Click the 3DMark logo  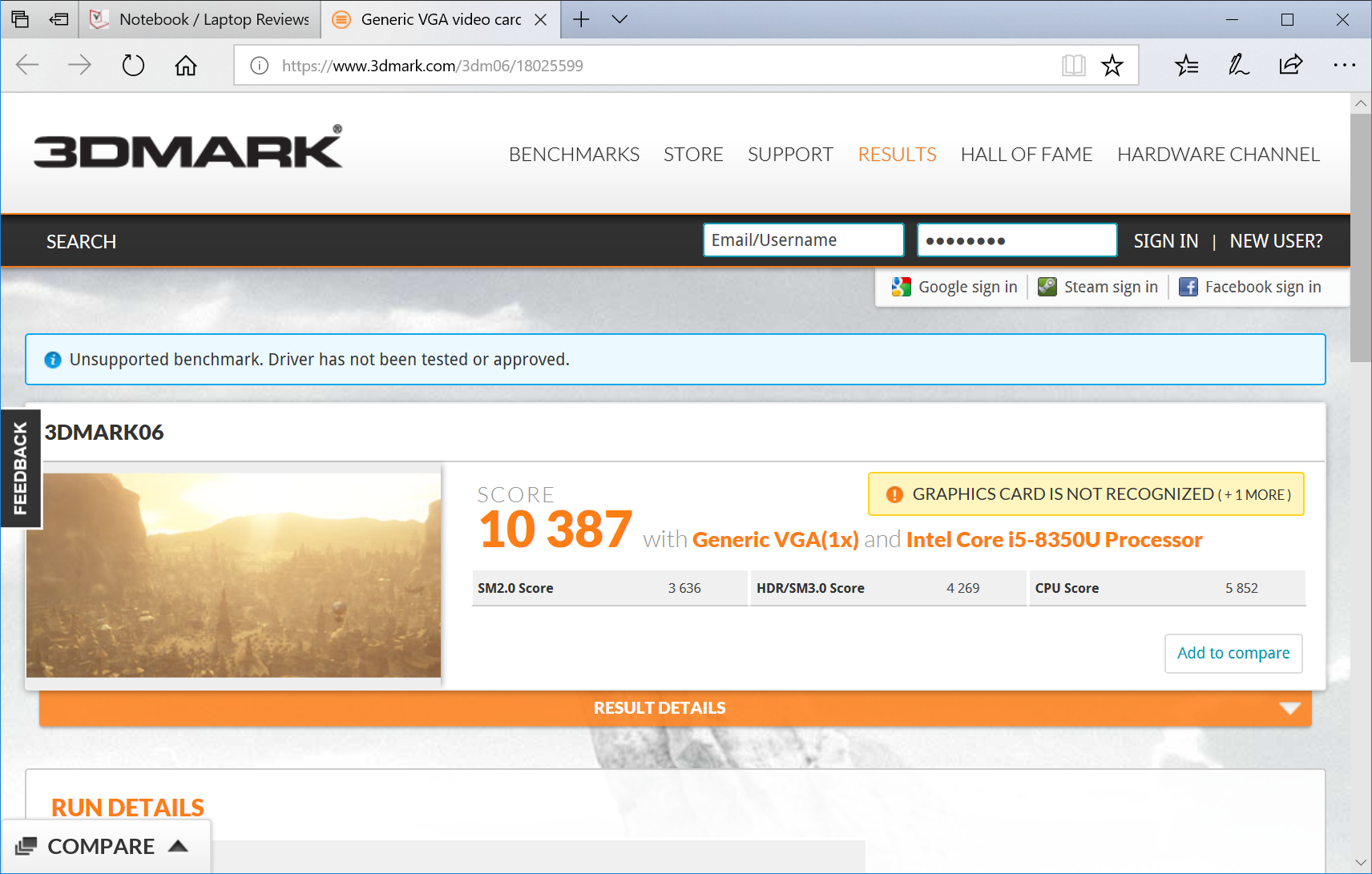(188, 147)
